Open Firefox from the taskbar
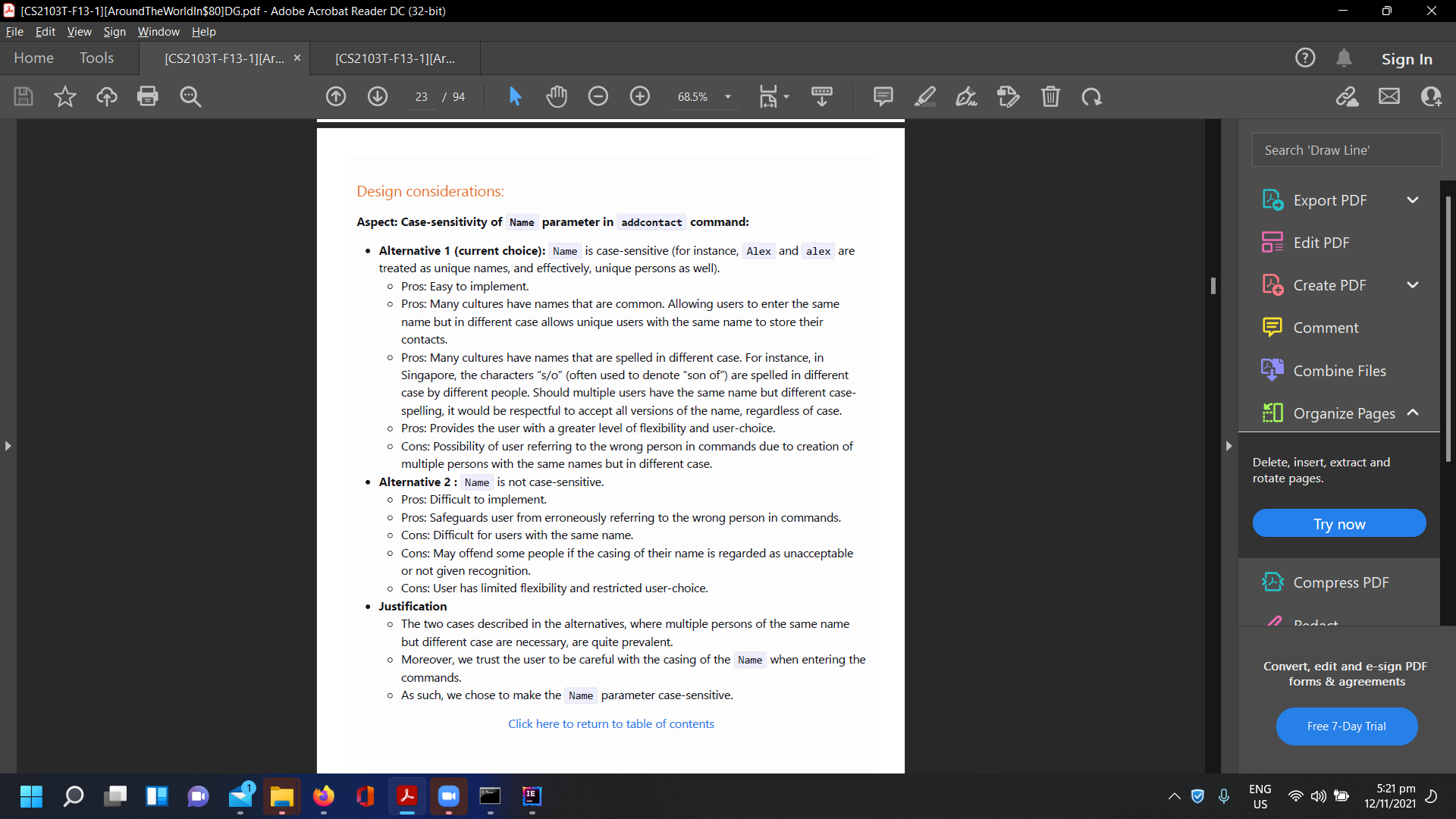This screenshot has width=1456, height=819. (324, 795)
